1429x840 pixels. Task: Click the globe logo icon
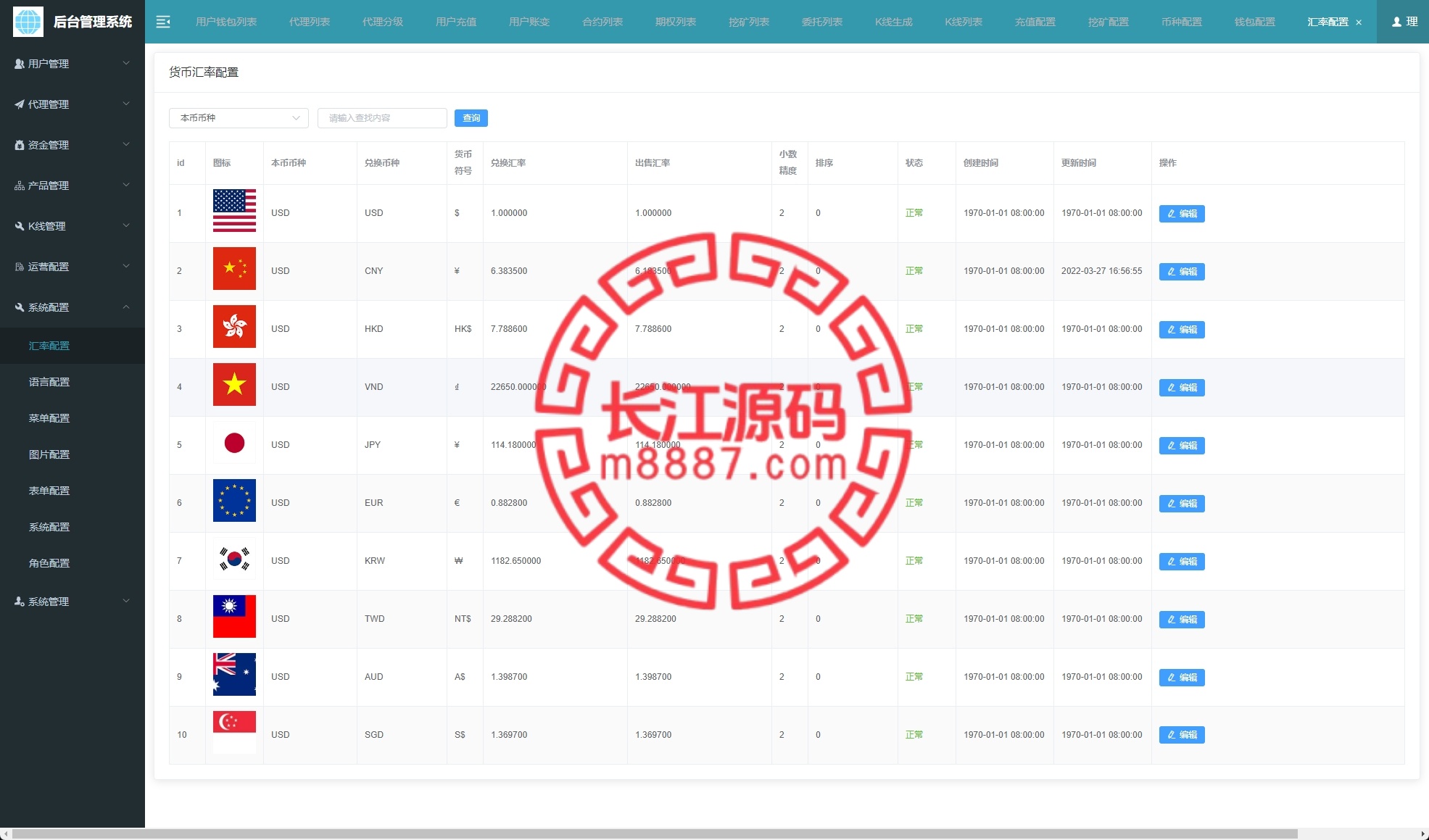[28, 22]
